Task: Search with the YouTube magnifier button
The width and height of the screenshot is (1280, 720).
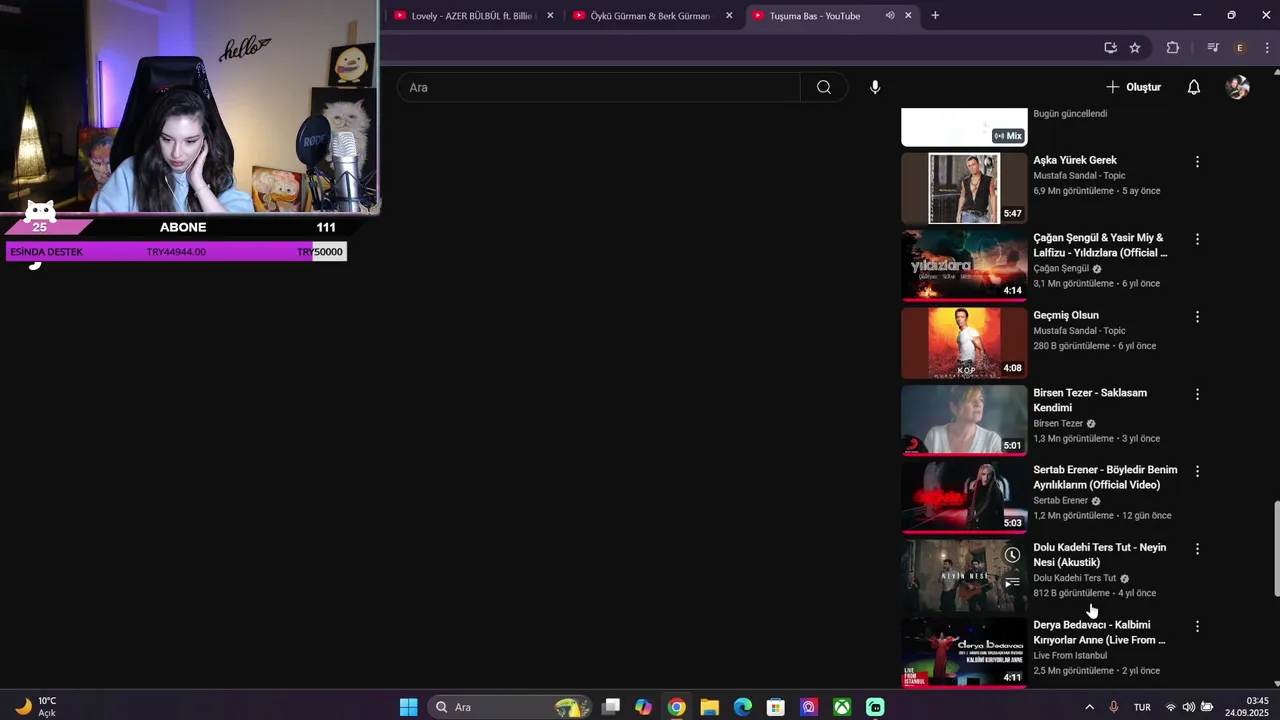Action: [x=824, y=87]
